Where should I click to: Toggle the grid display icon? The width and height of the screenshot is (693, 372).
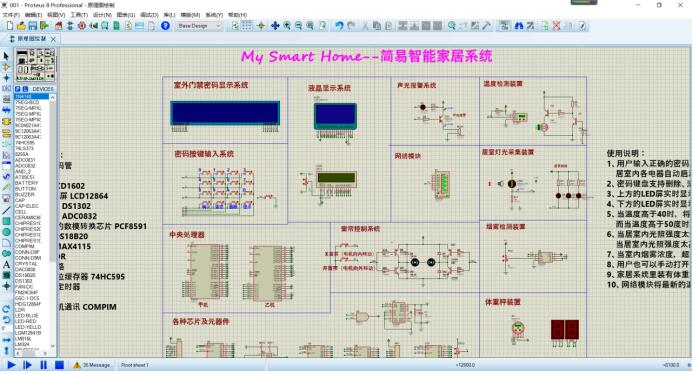(x=247, y=26)
